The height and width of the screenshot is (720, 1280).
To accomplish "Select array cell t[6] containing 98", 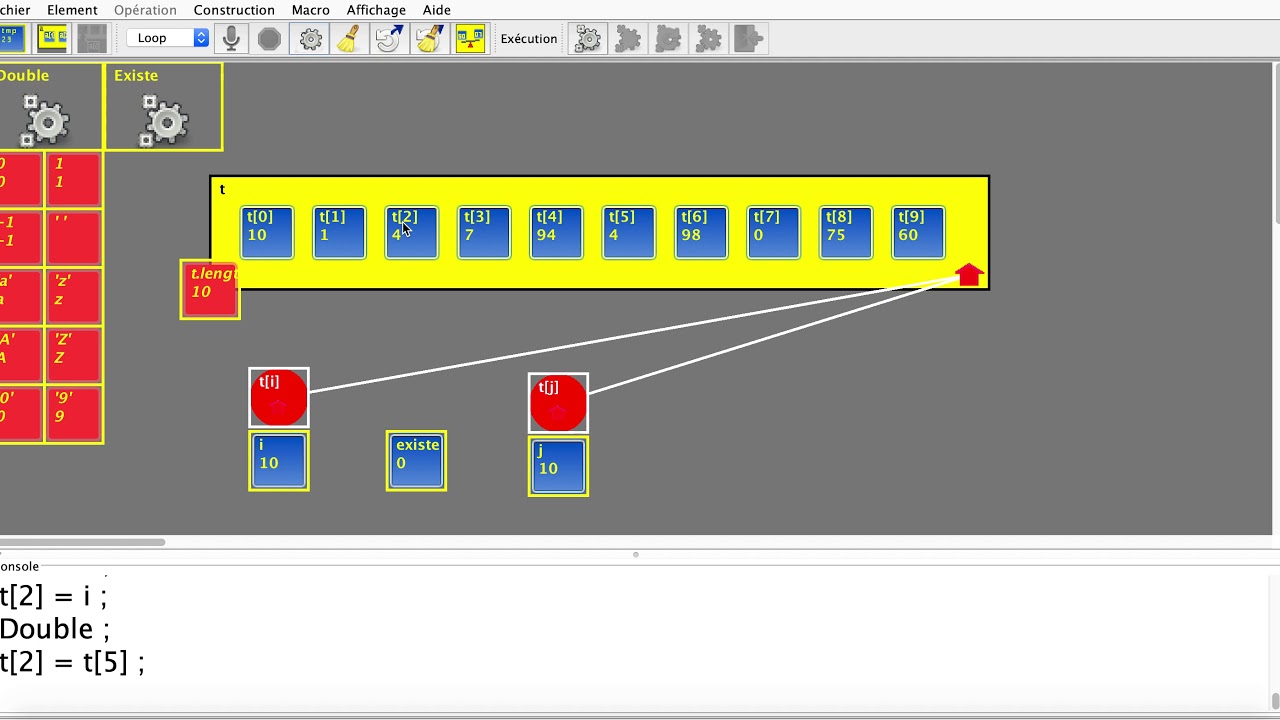I will (701, 232).
